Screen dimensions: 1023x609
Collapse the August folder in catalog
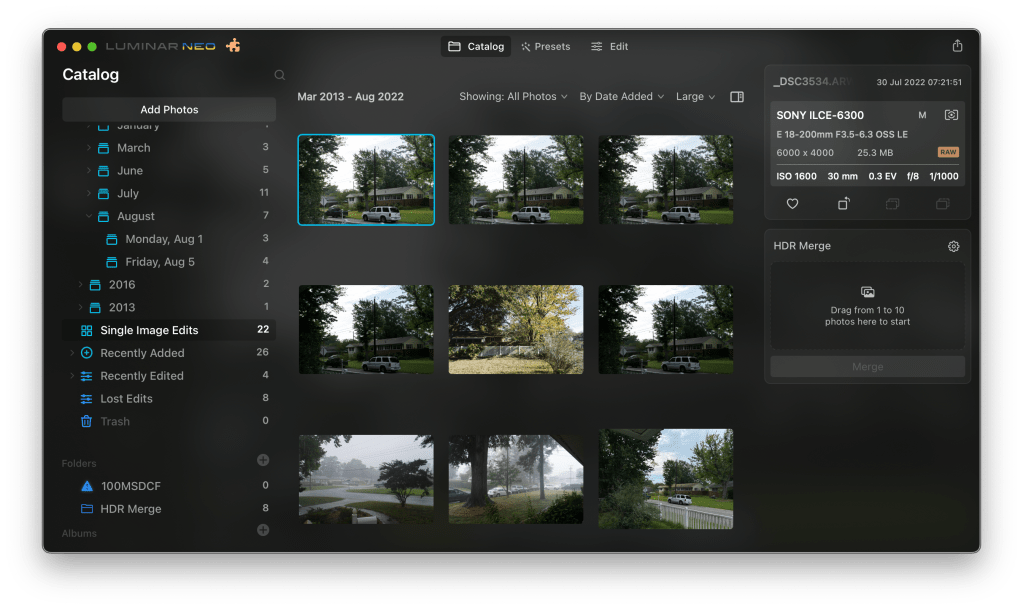89,216
